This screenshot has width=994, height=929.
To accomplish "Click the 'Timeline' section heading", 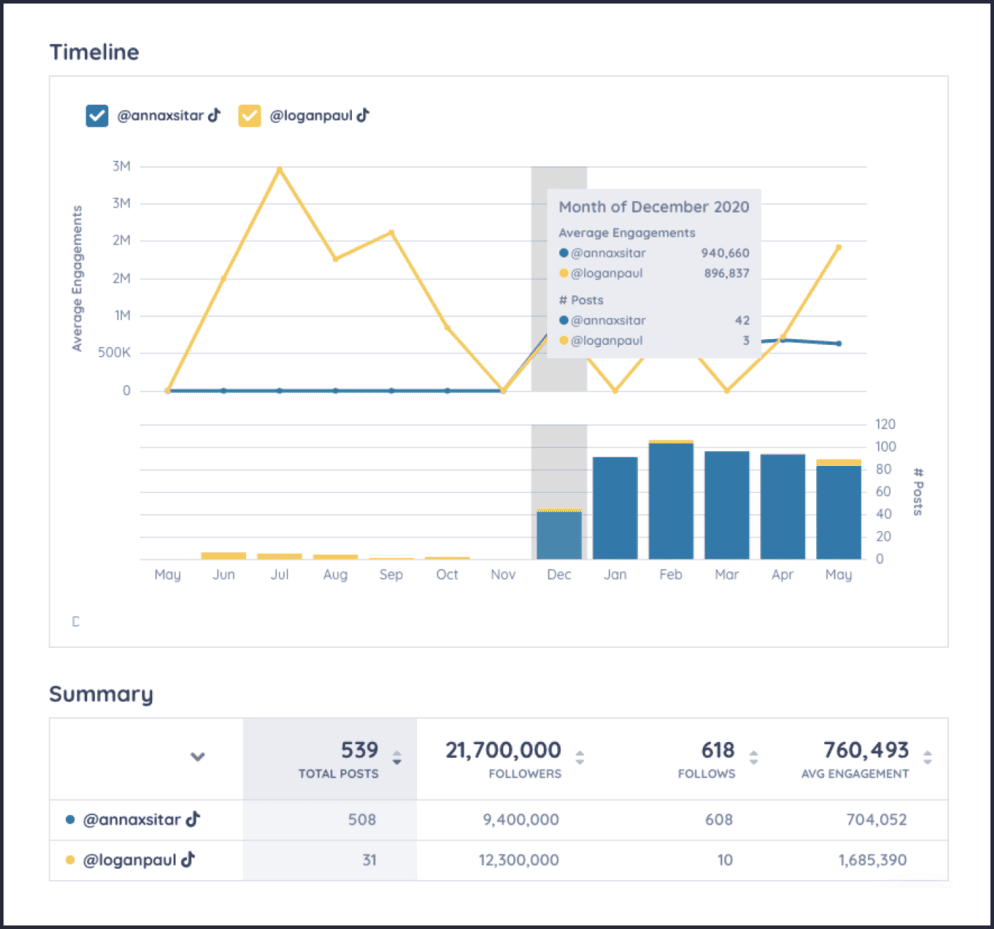I will coord(94,52).
